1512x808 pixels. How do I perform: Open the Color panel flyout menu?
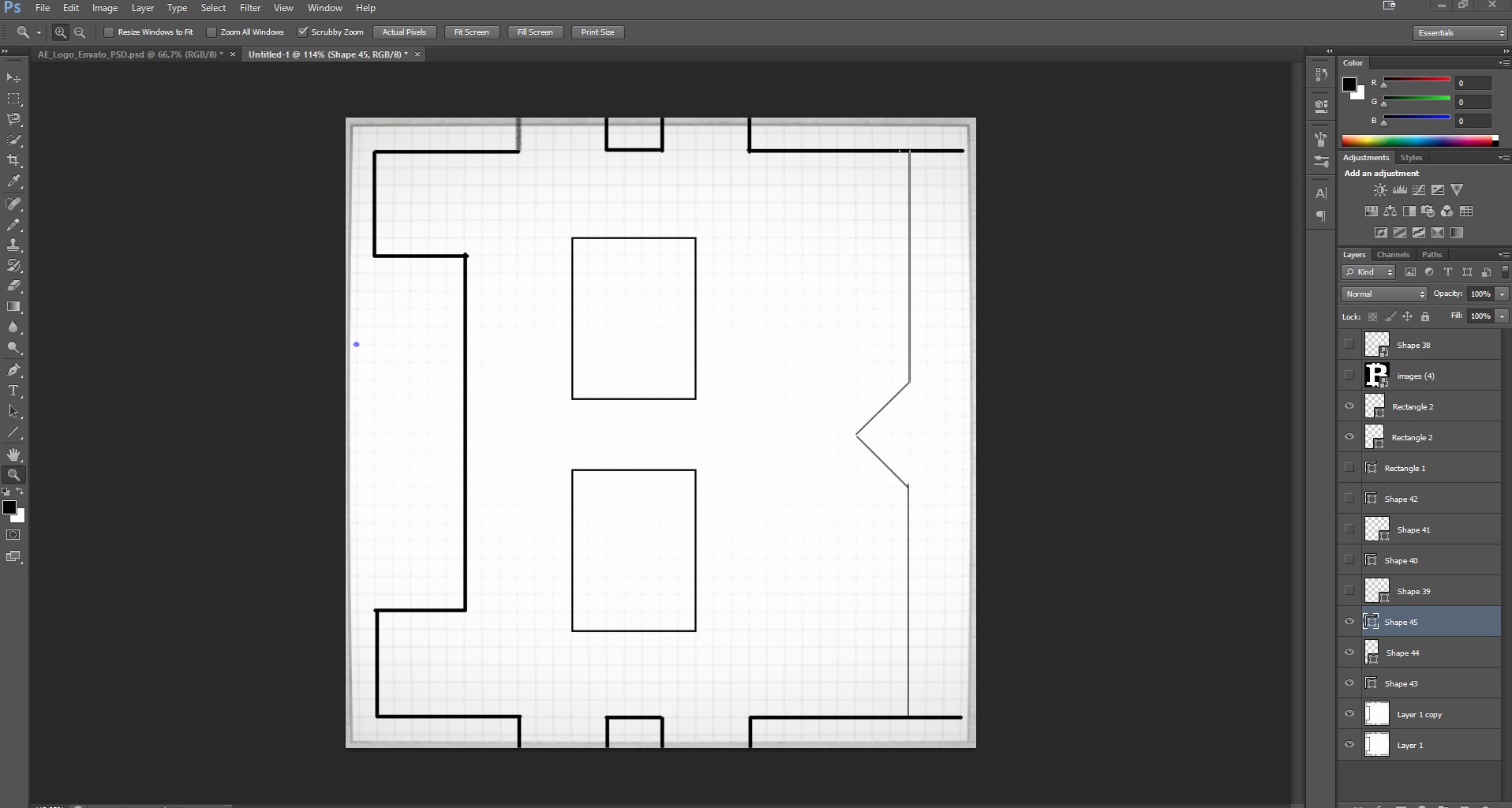[x=1503, y=63]
